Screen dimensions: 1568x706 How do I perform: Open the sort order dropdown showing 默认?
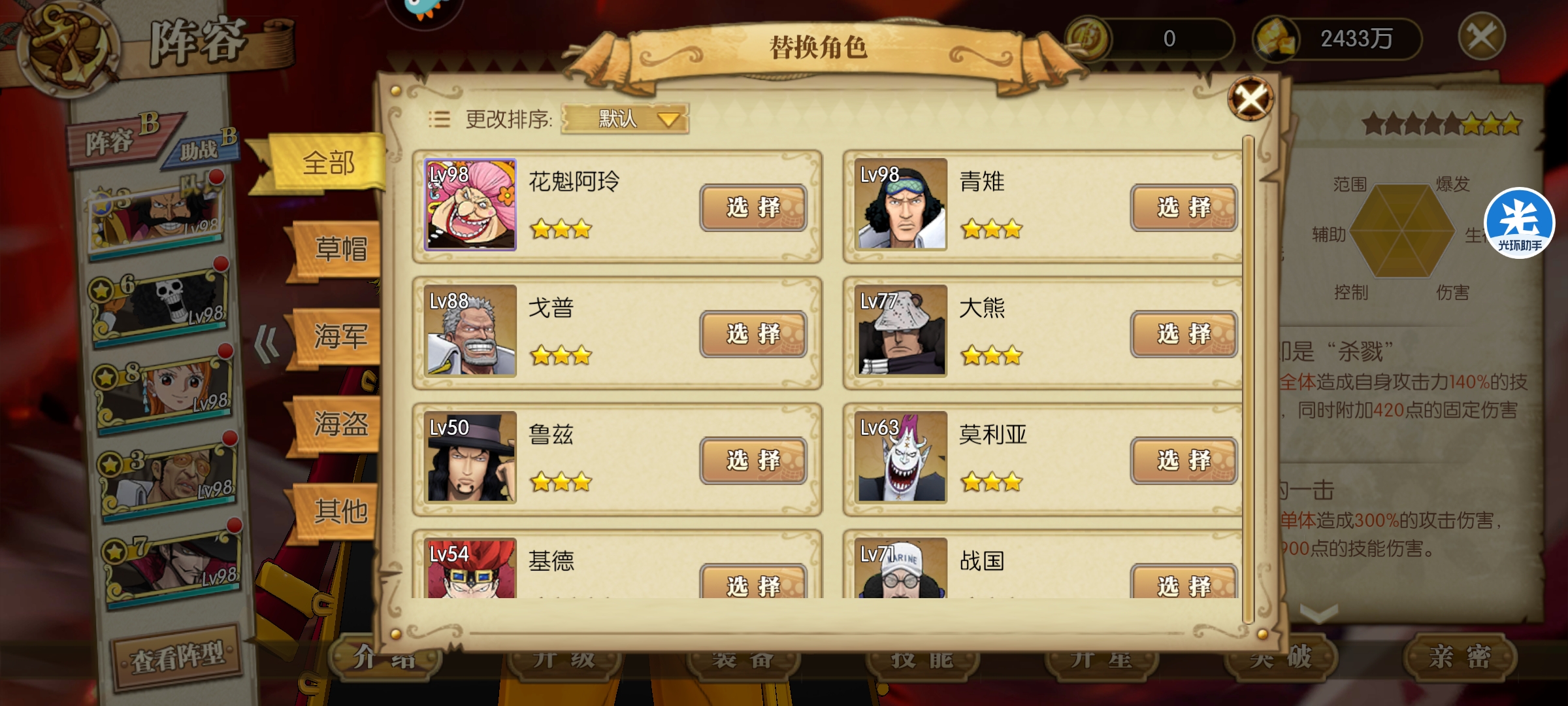point(625,119)
